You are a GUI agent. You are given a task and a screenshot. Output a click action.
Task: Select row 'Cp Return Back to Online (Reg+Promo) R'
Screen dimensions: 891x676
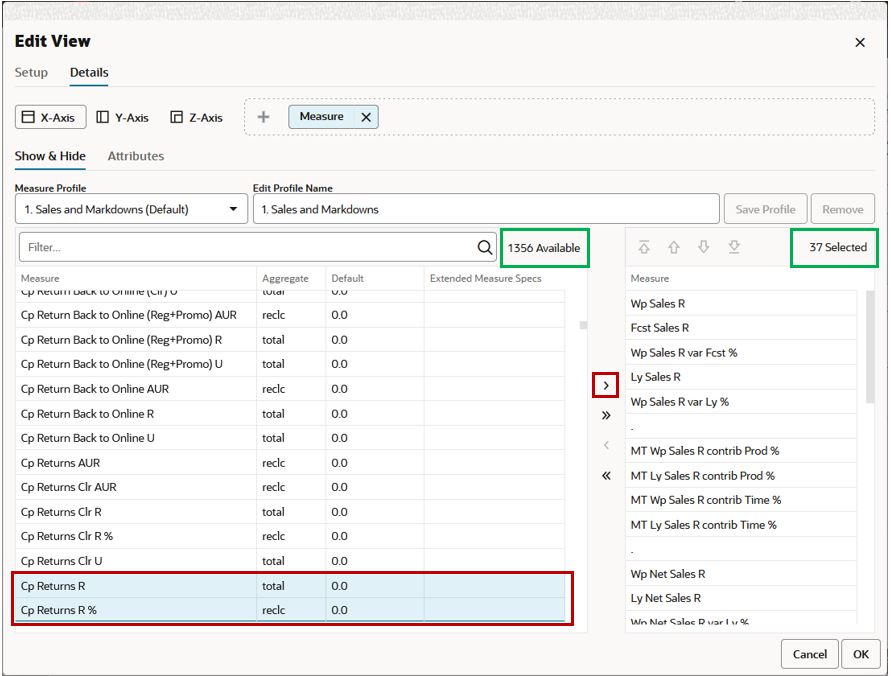pos(290,340)
